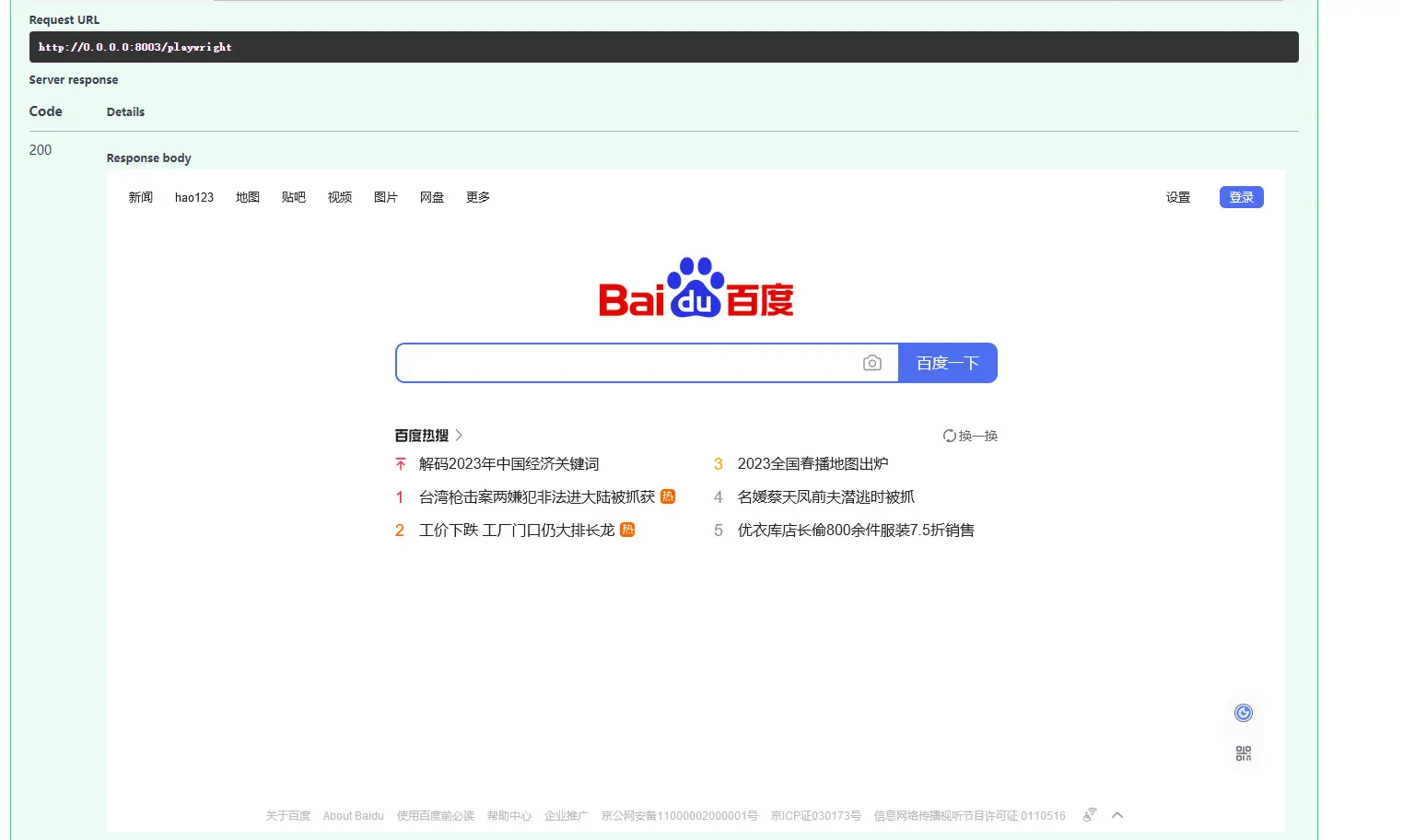Click 信息网络传播视听节目许可证 0110516 link
This screenshot has width=1403, height=840.
point(970,816)
